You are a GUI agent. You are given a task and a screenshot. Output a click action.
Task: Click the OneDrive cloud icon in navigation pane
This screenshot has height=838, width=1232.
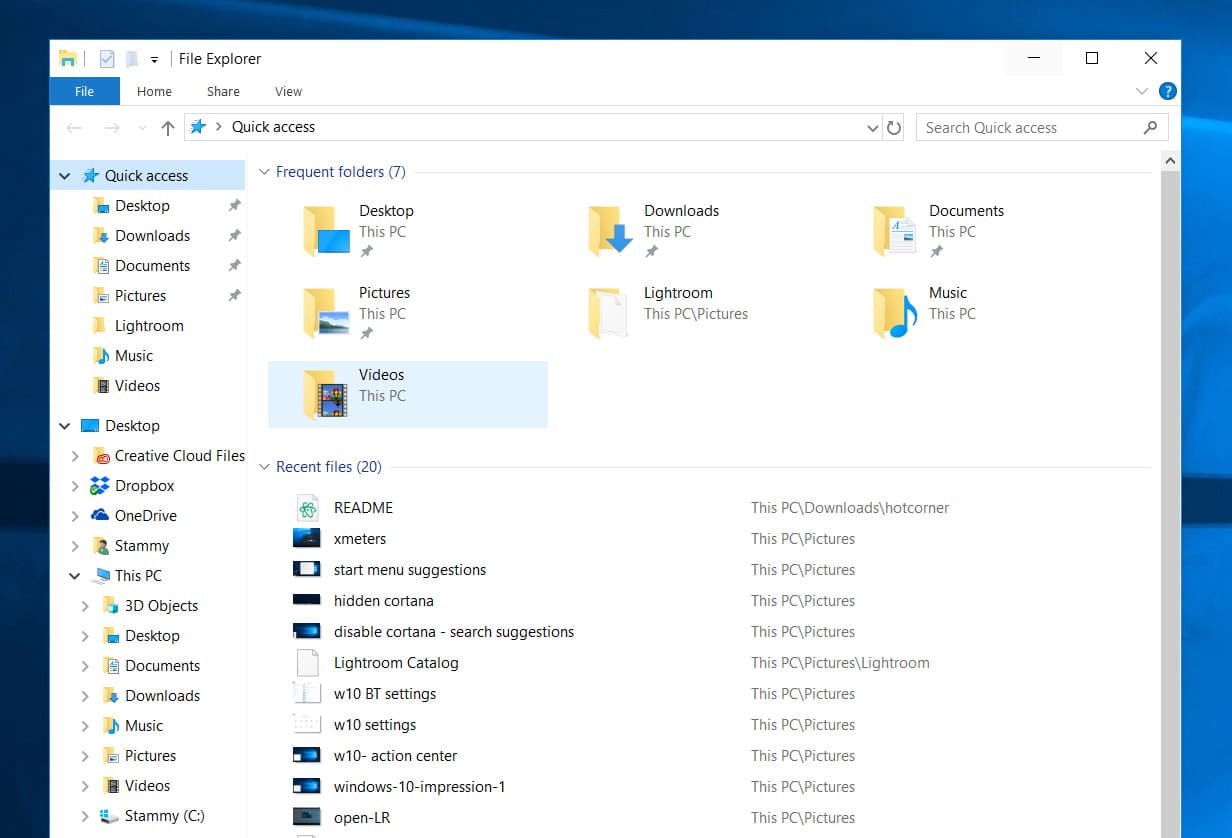100,516
